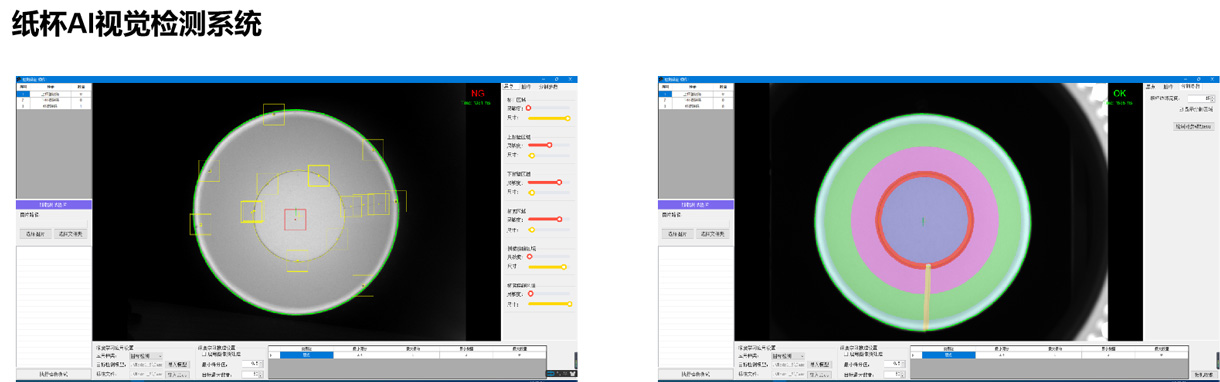
Task: Select the highlighted blue cell in the NG results table
Action: (306, 355)
